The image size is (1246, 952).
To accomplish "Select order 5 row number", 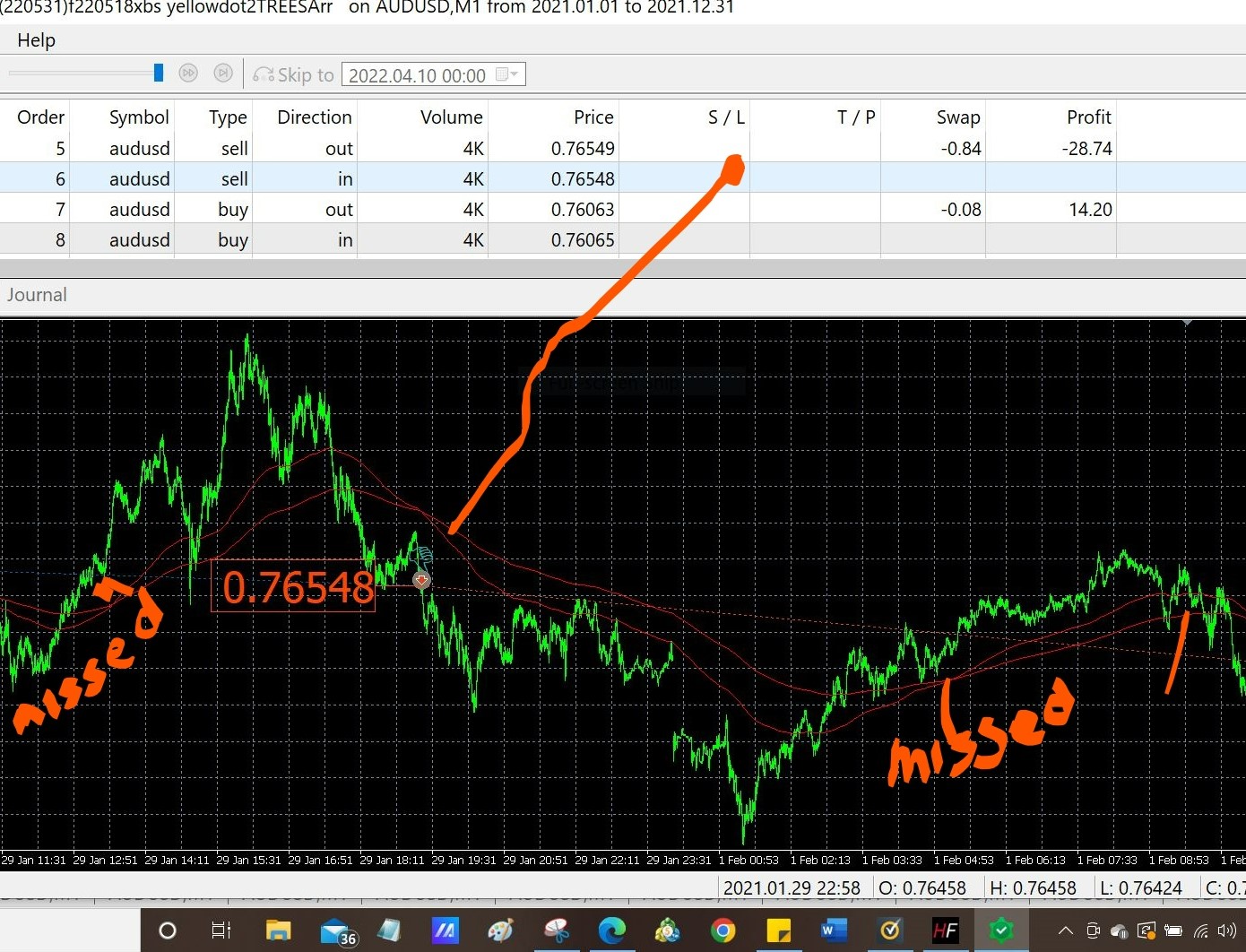I will (60, 149).
